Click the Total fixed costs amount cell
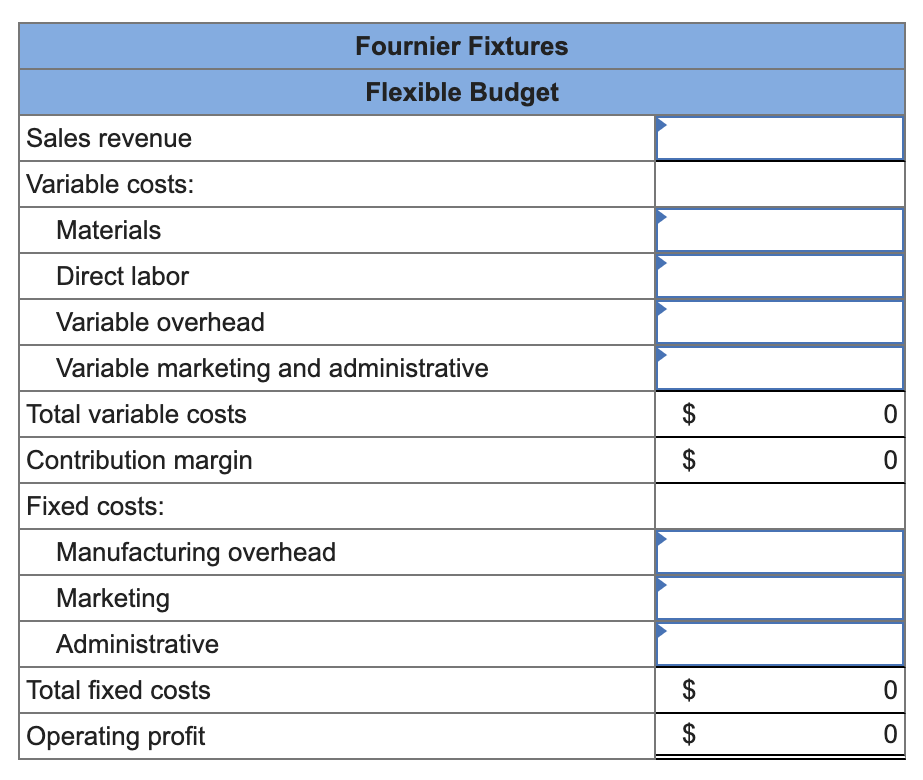The width and height of the screenshot is (923, 780). pyautogui.click(x=780, y=690)
